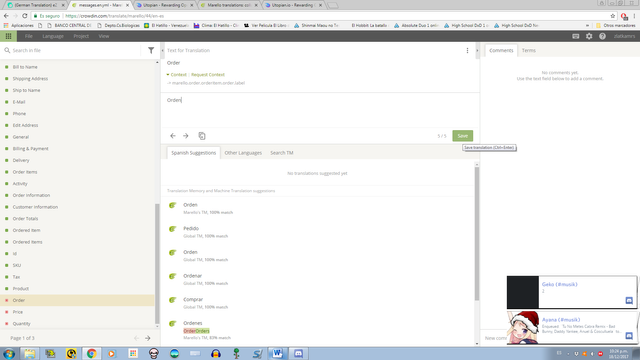
Task: Click the browser address bar URL
Action: click(114, 16)
